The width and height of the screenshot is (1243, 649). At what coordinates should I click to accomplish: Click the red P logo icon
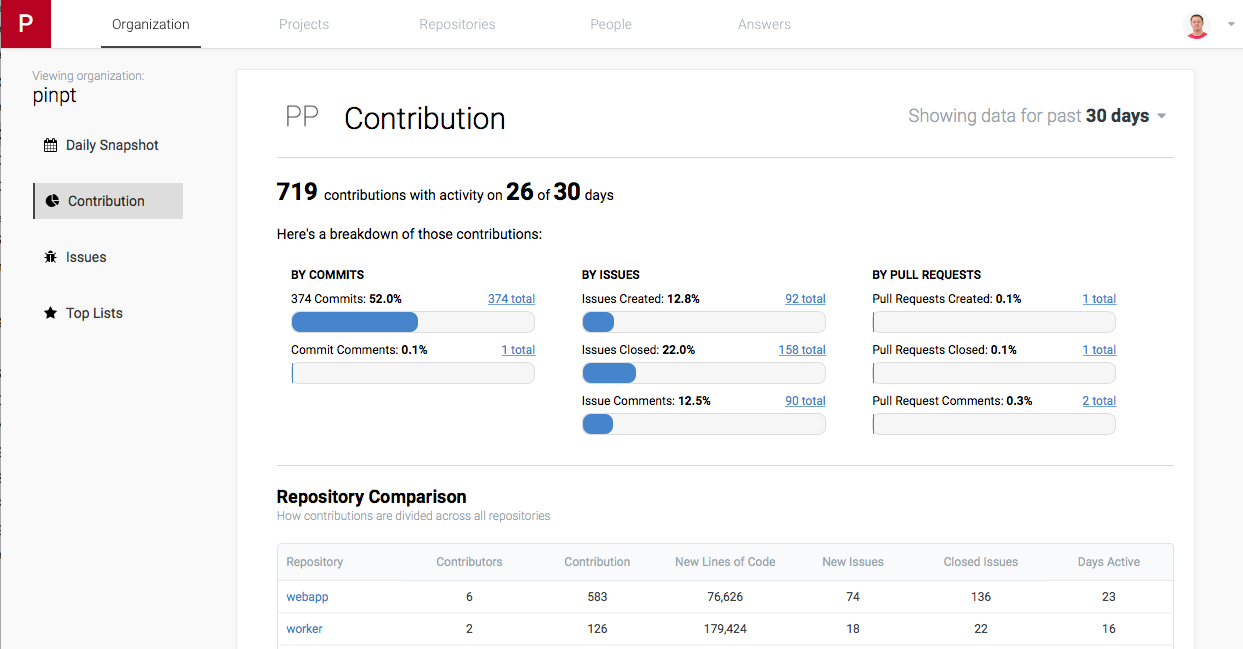(26, 24)
